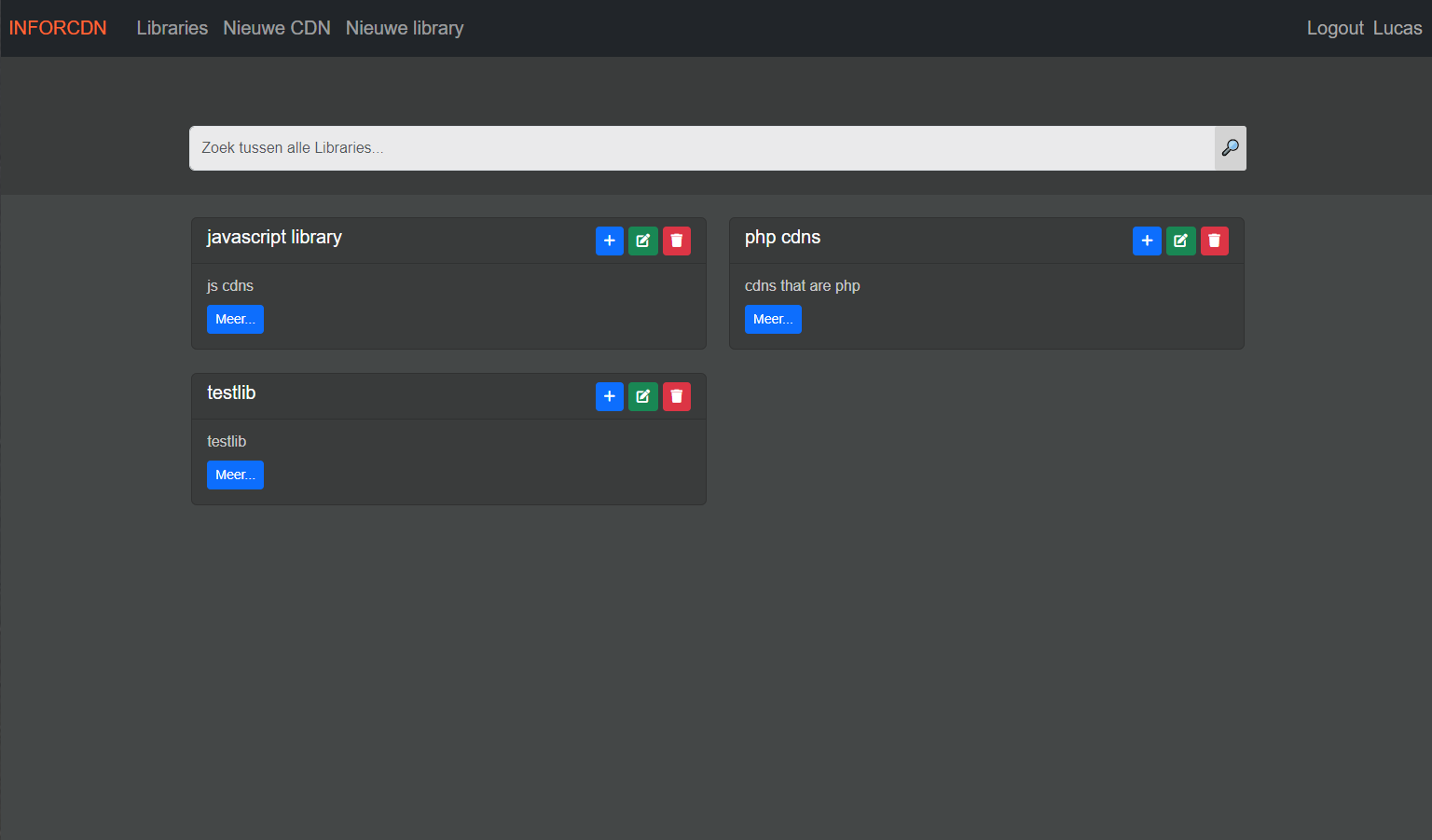Open edit for php cdns library
The image size is (1432, 840).
pyautogui.click(x=1180, y=241)
